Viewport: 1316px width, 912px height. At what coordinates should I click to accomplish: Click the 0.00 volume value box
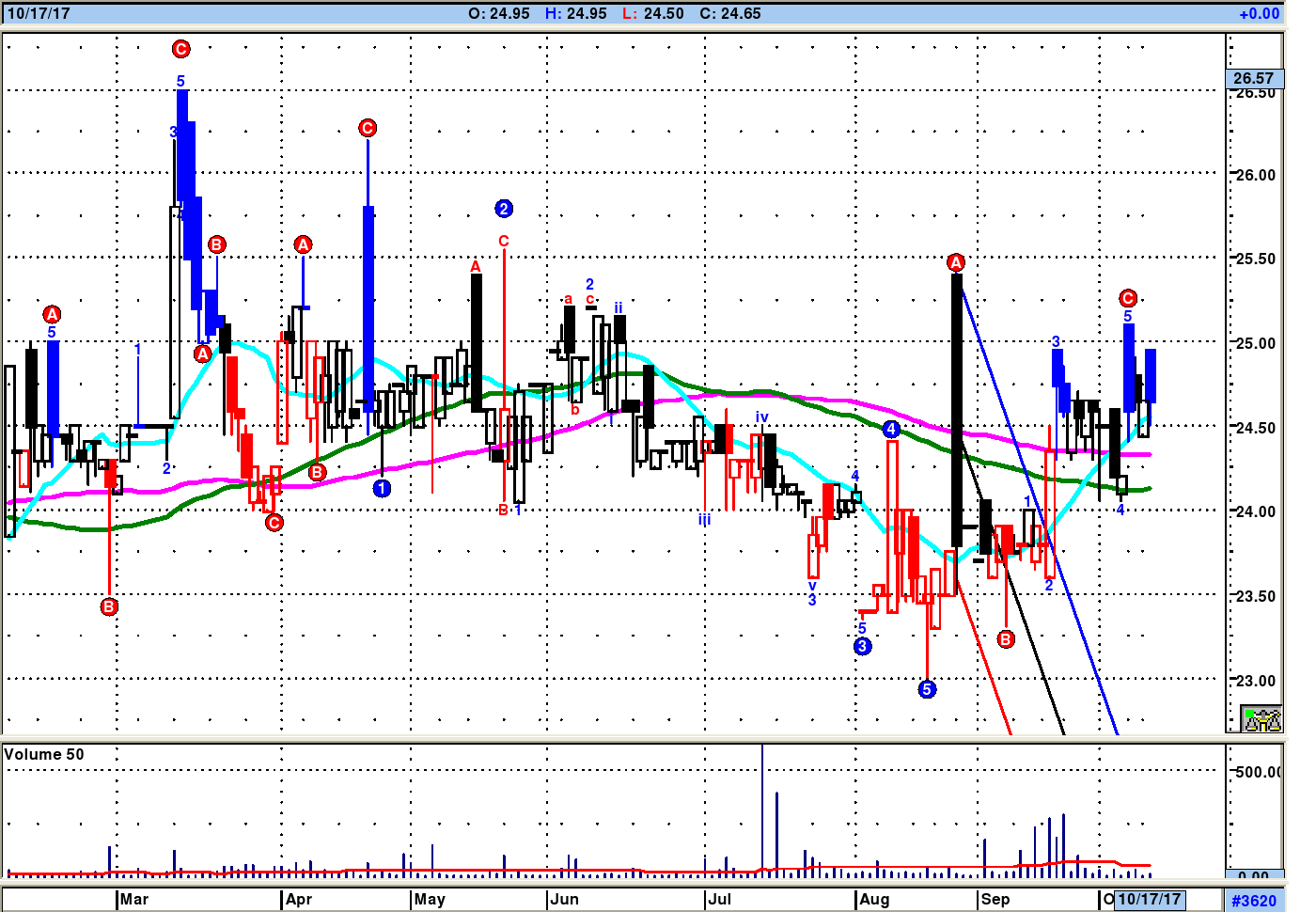coord(1254,875)
